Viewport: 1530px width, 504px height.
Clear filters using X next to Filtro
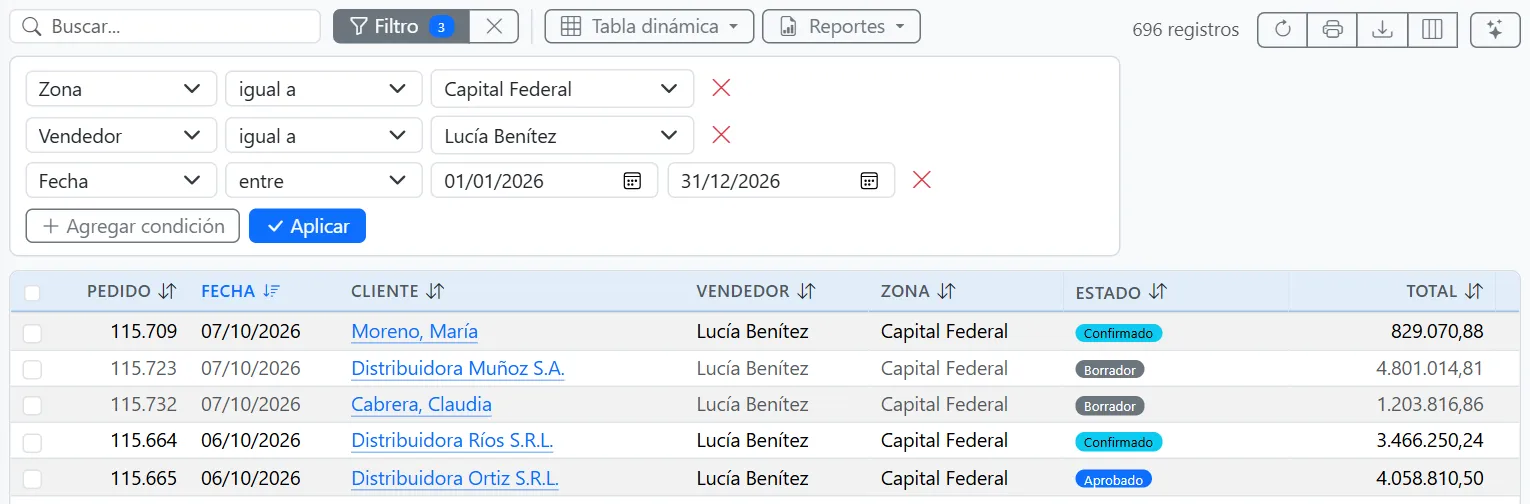coord(494,27)
